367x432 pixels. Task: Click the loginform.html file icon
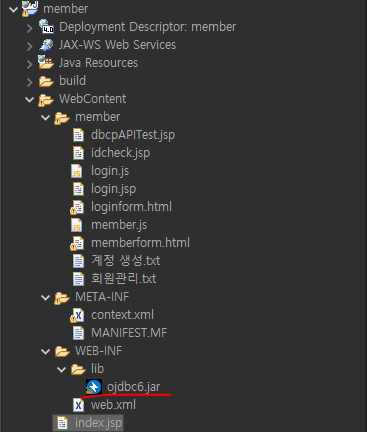77,207
